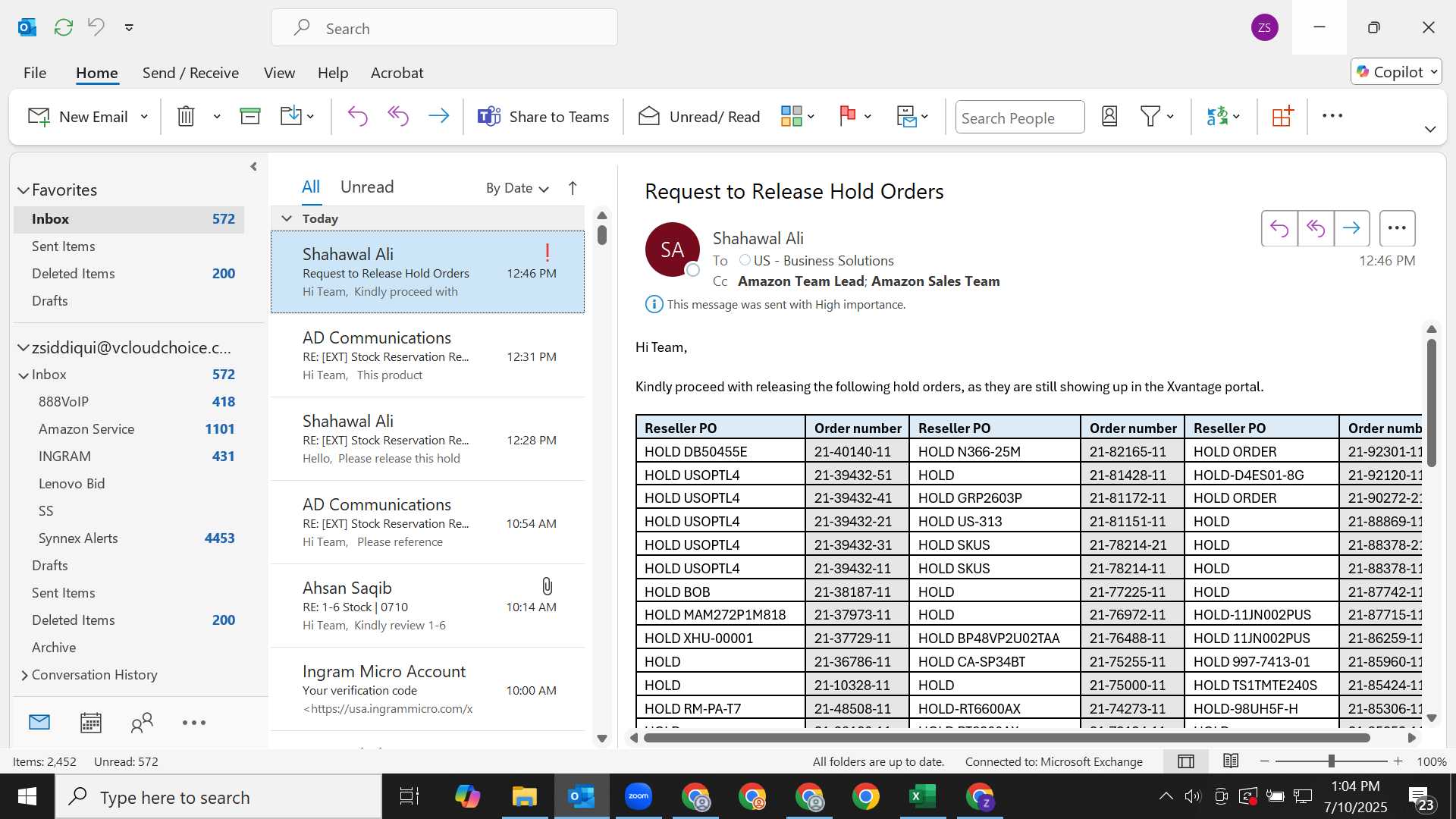Click the Undo icon in title bar
This screenshot has height=819, width=1456.
click(x=96, y=27)
